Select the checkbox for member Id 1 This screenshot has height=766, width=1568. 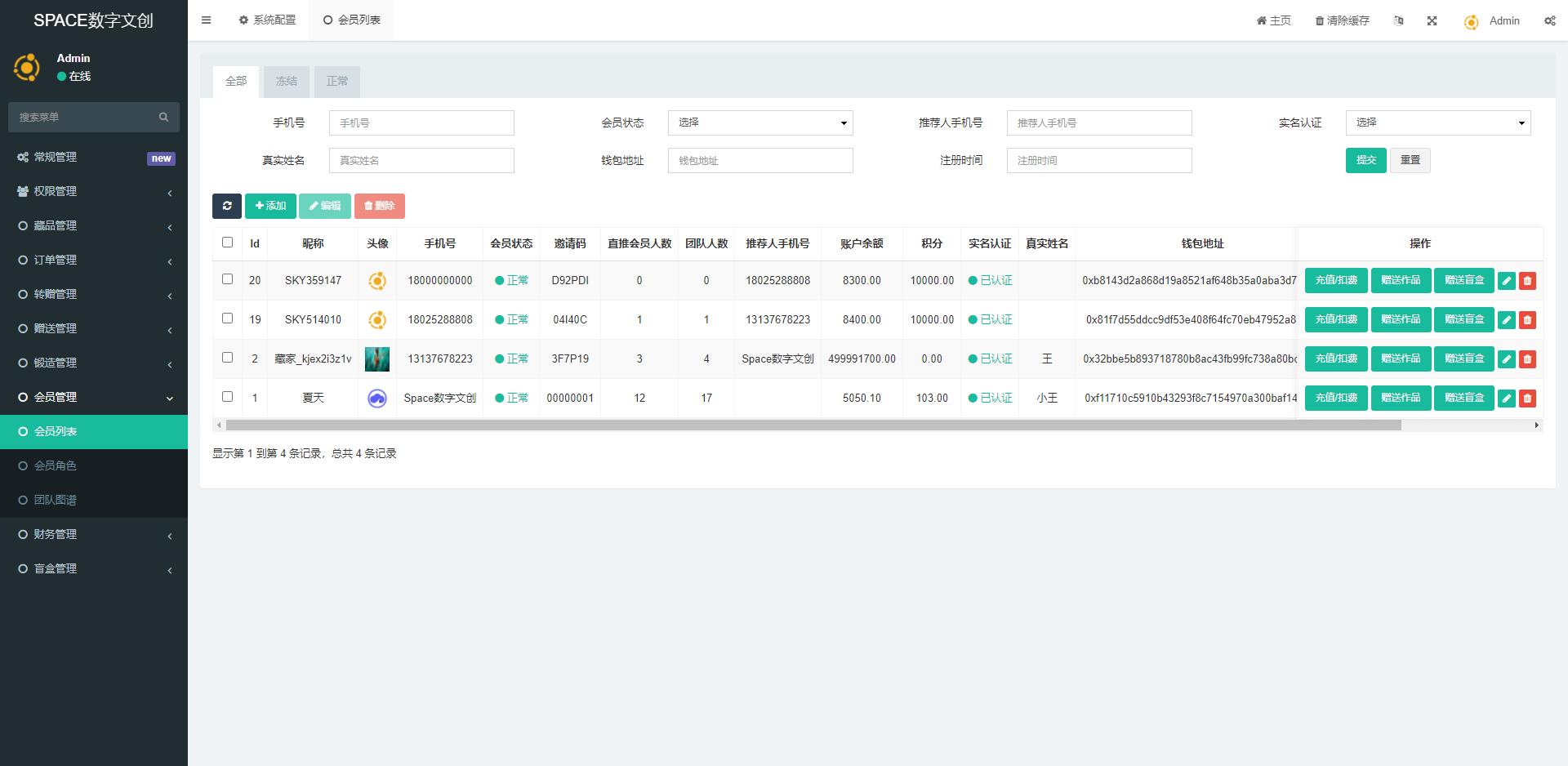point(228,397)
